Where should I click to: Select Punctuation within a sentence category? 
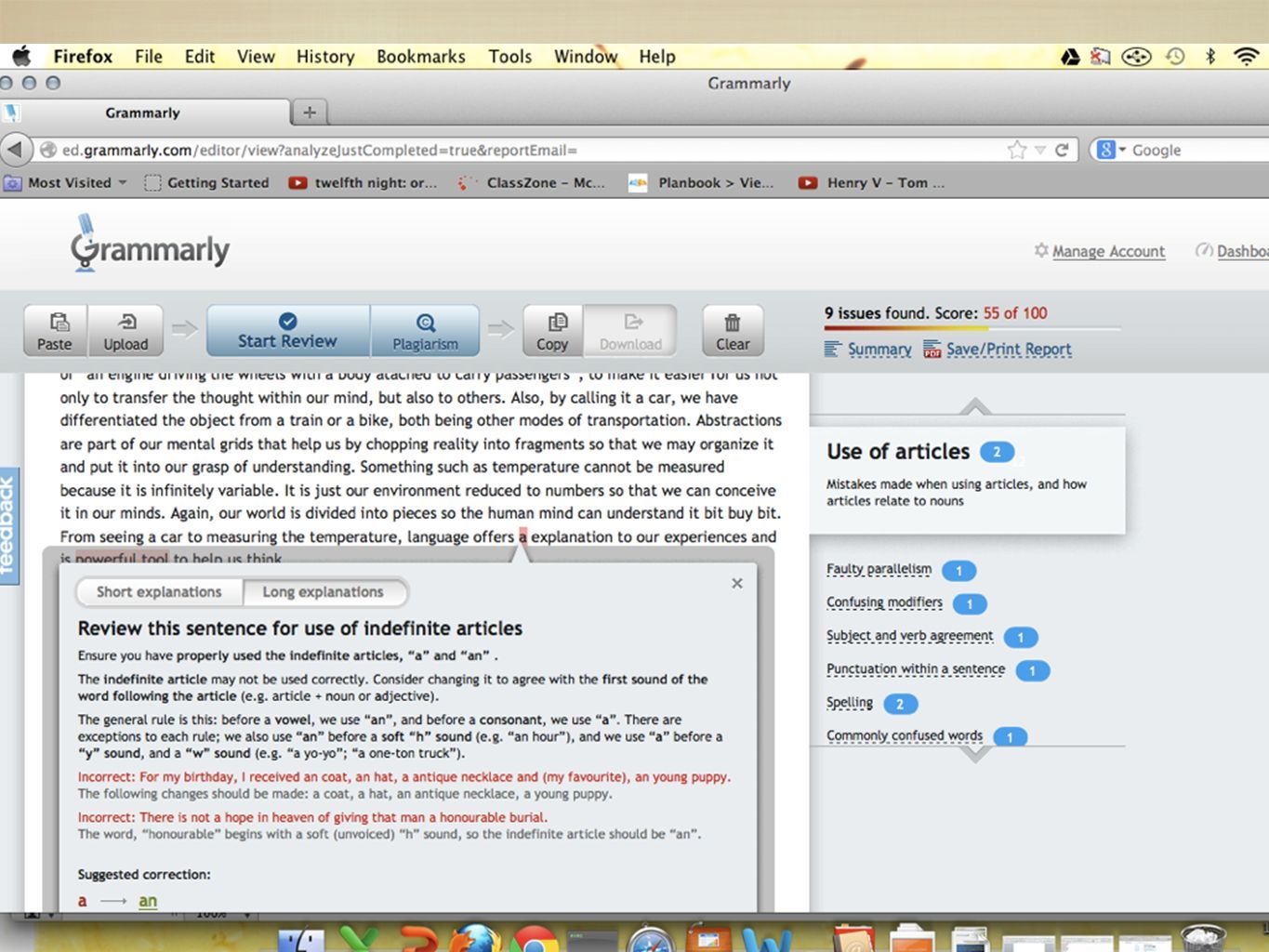(916, 669)
